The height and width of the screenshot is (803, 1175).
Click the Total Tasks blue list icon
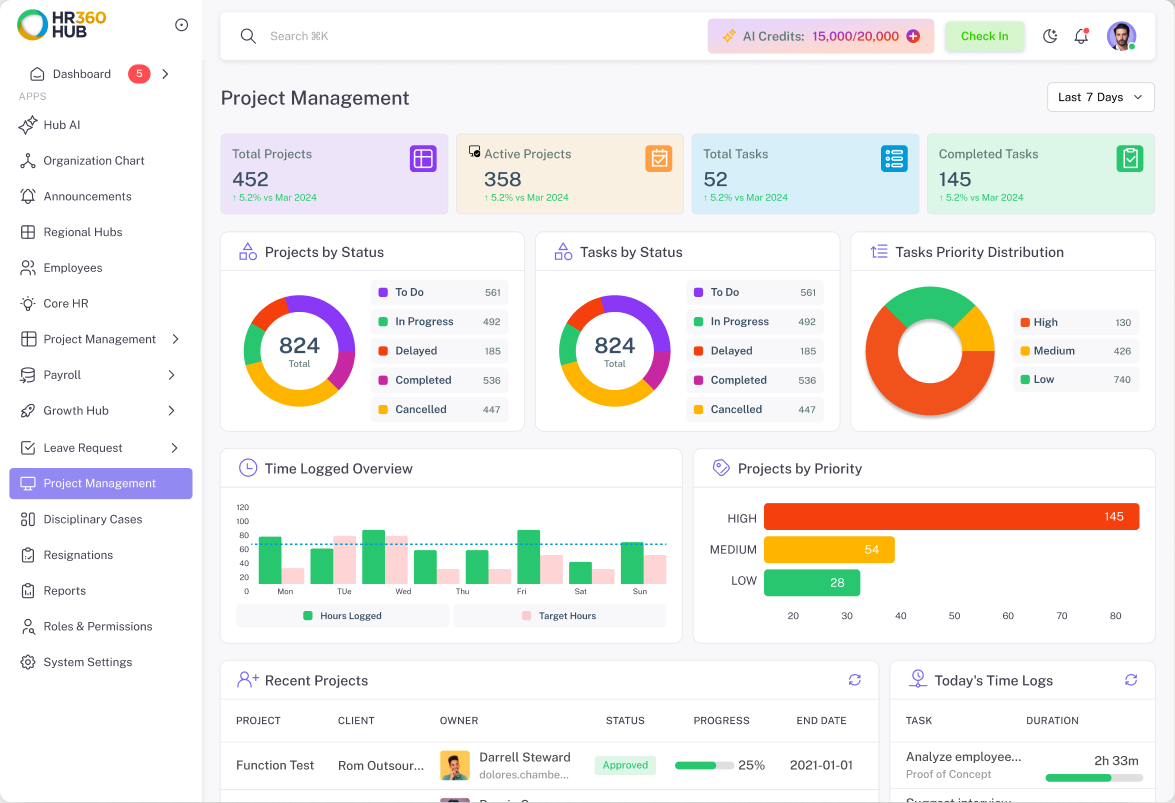(894, 159)
